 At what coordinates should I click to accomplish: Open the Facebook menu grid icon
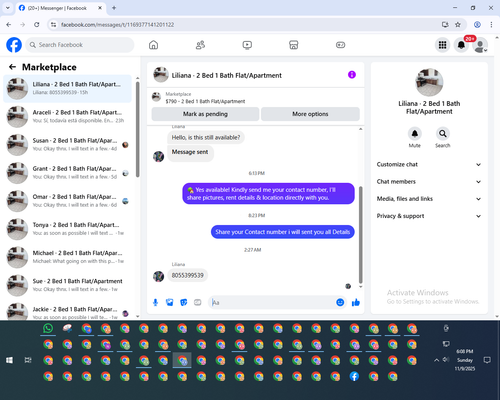[442, 45]
